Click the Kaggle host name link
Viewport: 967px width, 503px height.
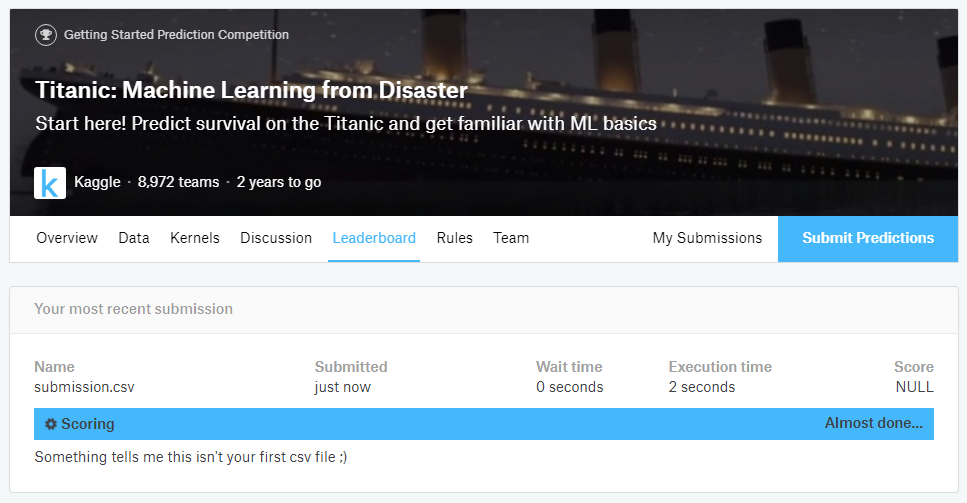97,182
